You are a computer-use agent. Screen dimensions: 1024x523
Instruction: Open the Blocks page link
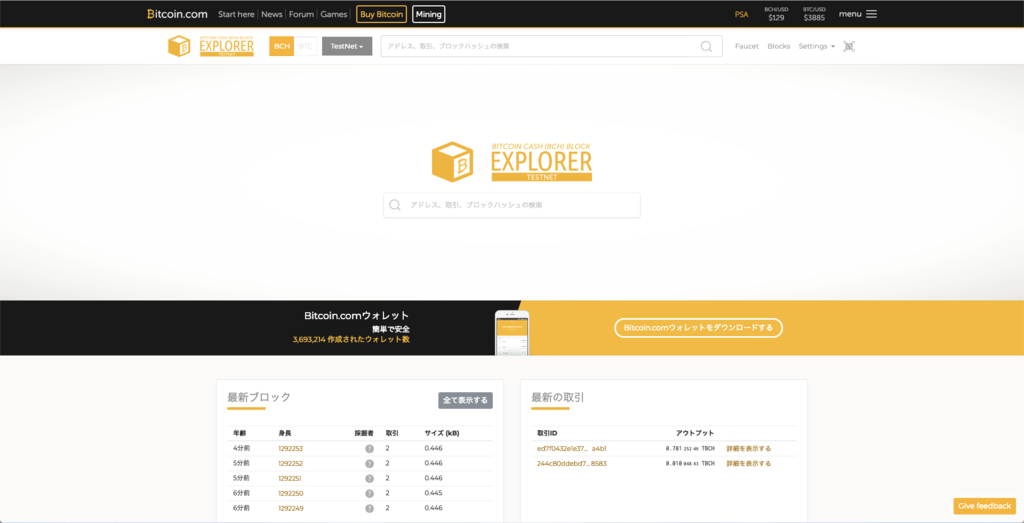(778, 46)
